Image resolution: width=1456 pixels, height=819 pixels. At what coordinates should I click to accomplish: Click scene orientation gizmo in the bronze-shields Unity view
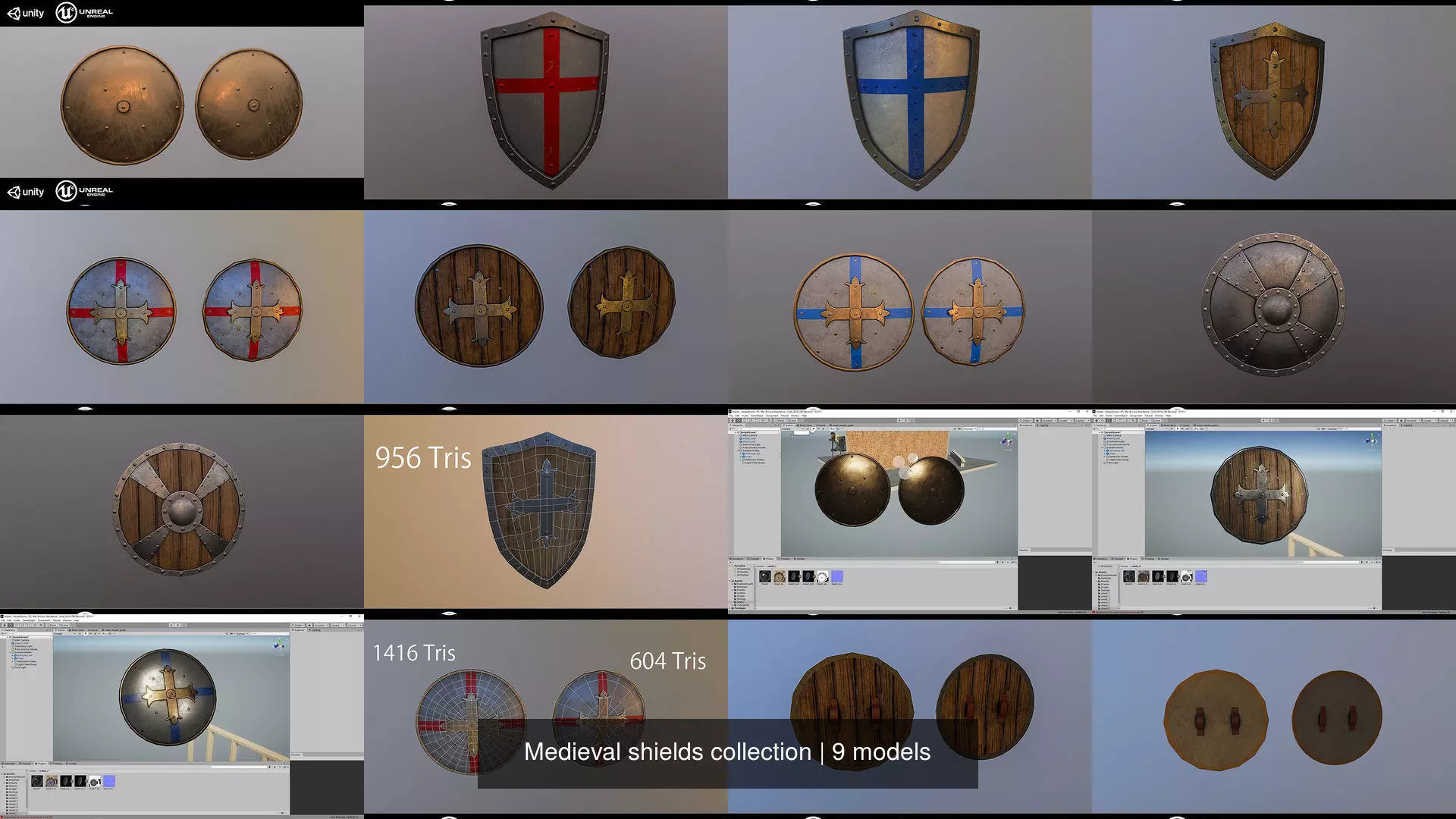coord(1006,441)
